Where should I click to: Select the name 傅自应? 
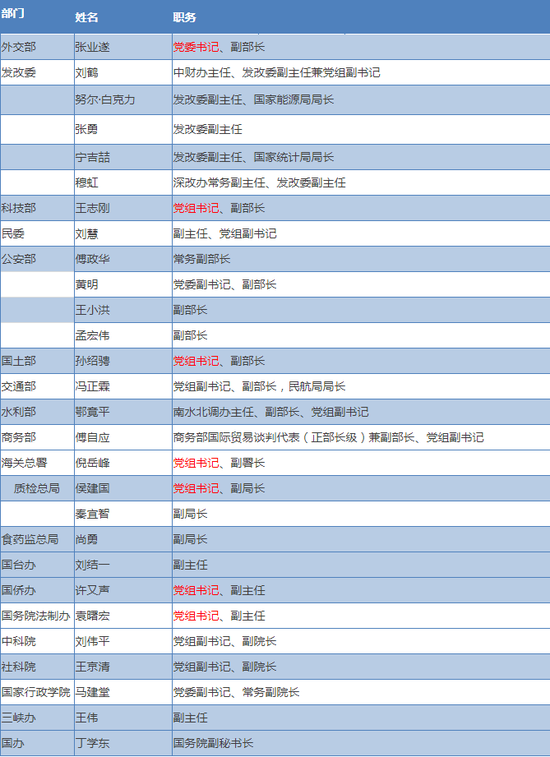click(x=92, y=437)
